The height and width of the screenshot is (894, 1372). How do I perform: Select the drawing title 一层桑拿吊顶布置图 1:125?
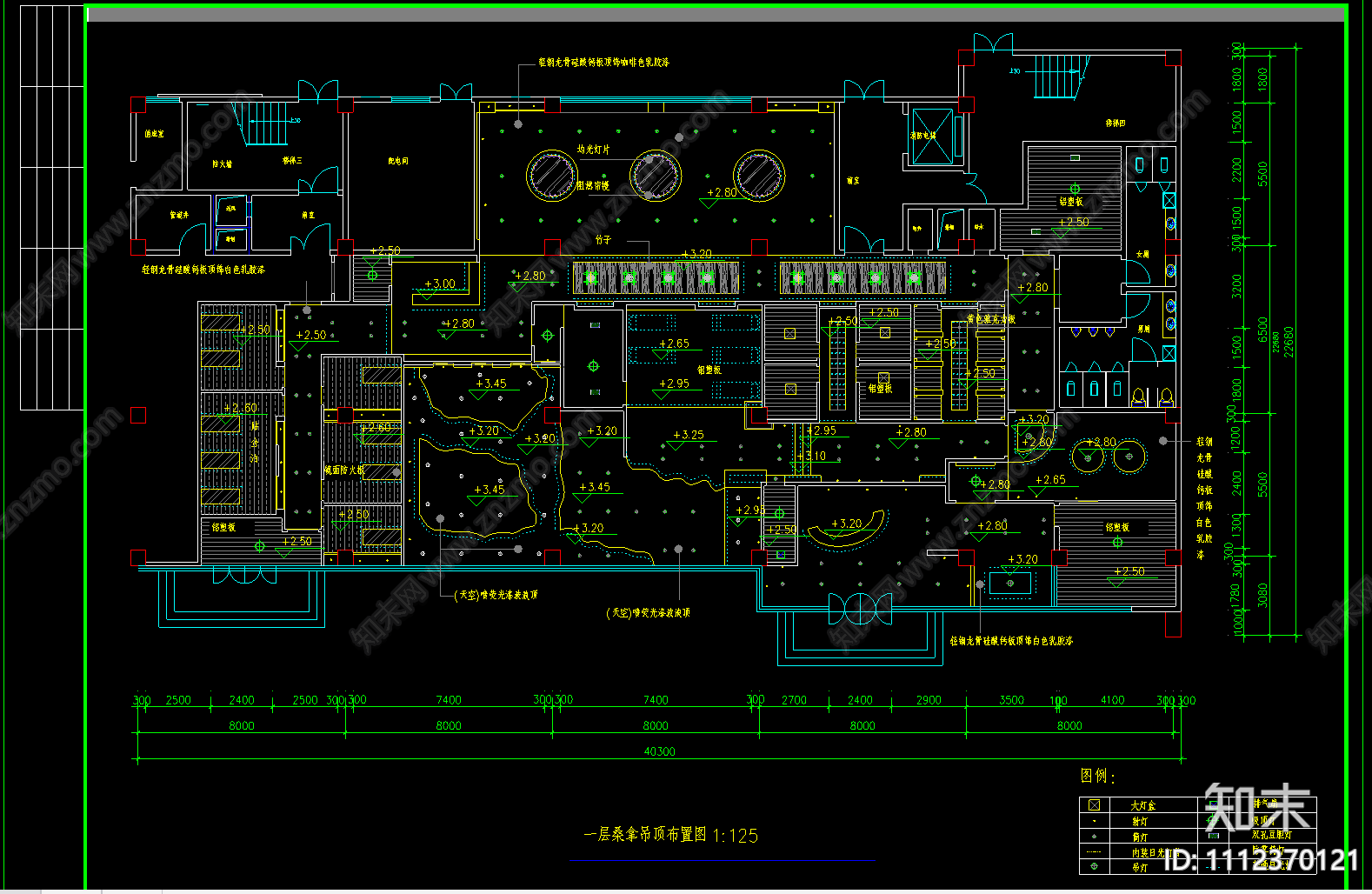[670, 835]
